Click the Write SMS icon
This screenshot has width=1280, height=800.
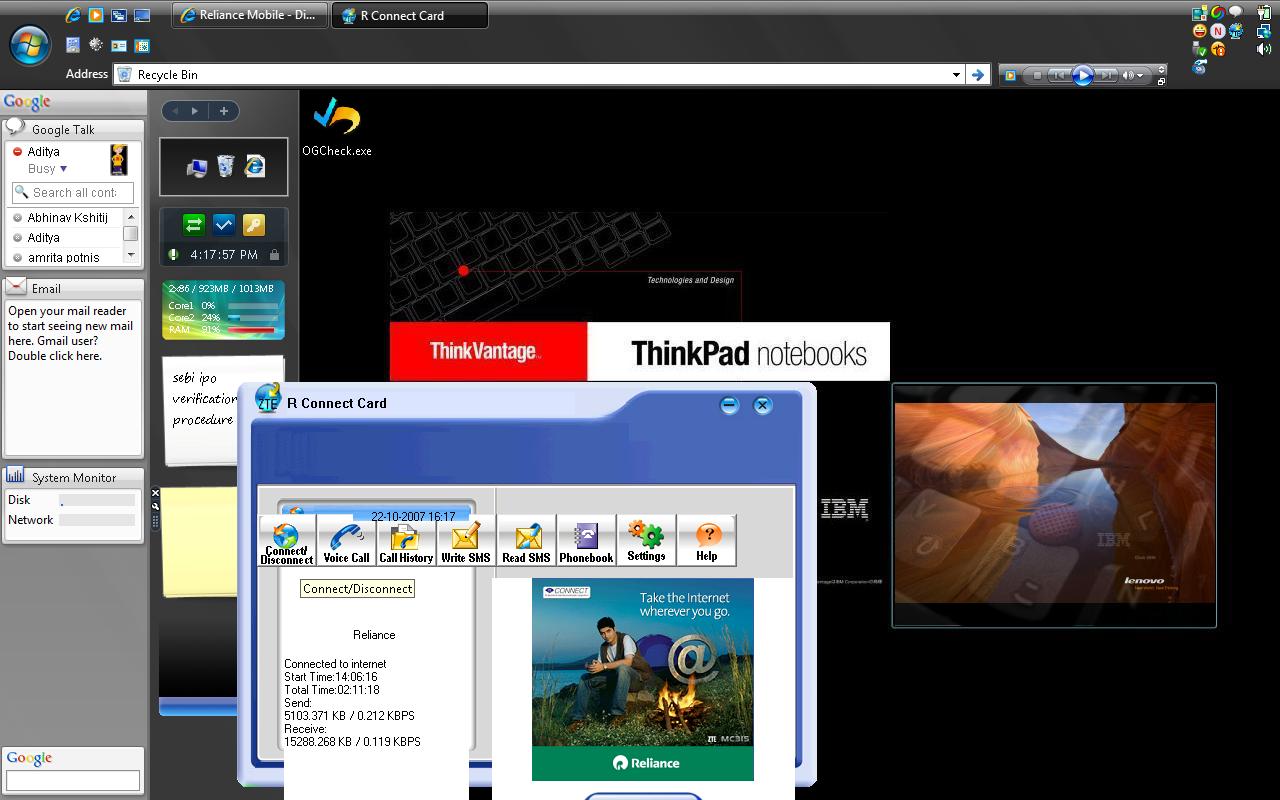[466, 541]
